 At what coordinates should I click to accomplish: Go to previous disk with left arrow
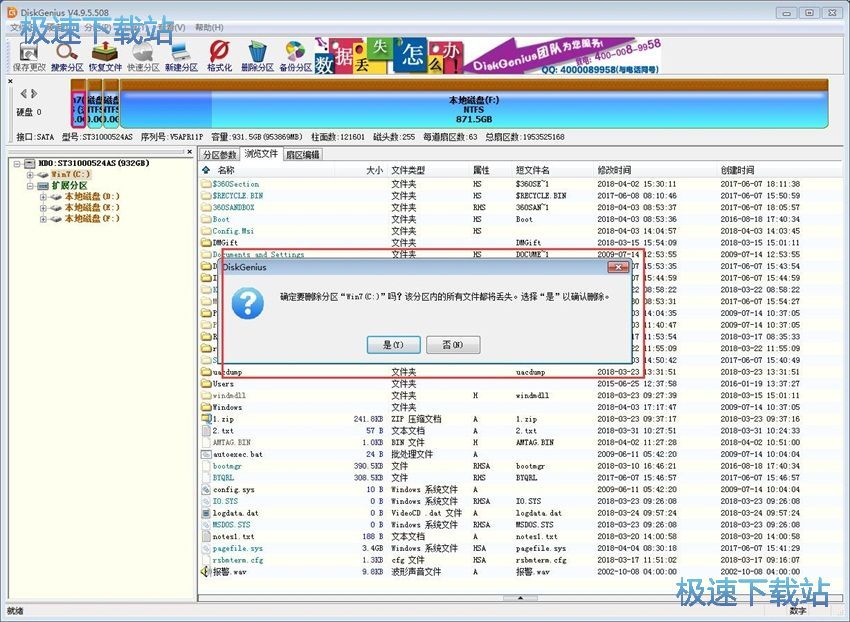(x=23, y=94)
